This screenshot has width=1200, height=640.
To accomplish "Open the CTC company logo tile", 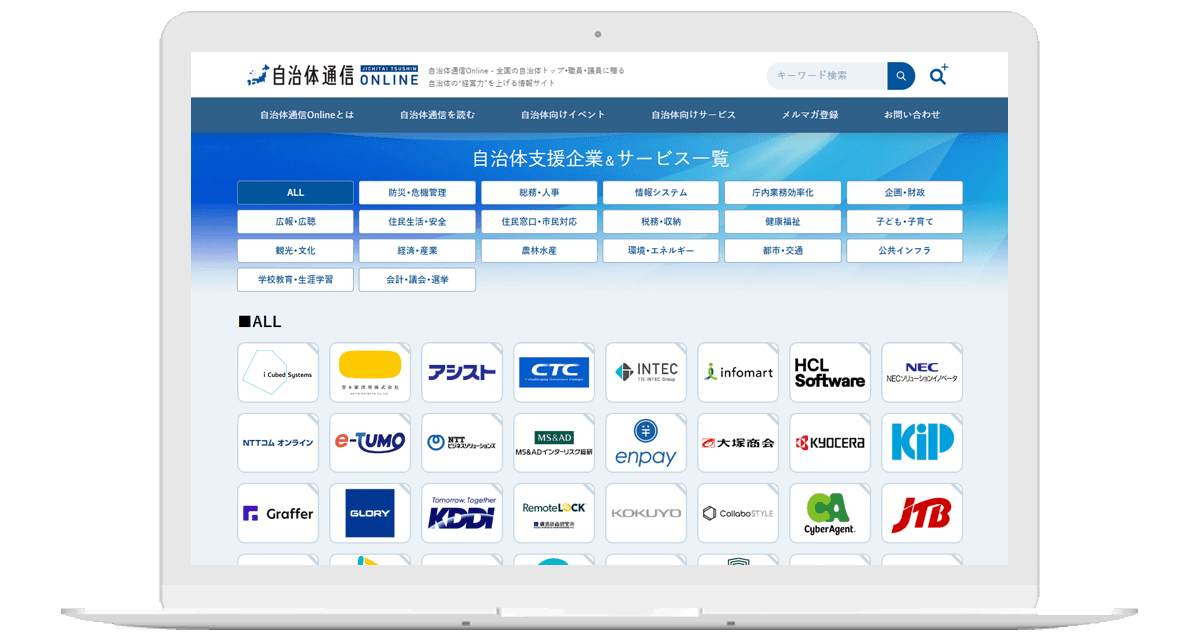I will (554, 373).
